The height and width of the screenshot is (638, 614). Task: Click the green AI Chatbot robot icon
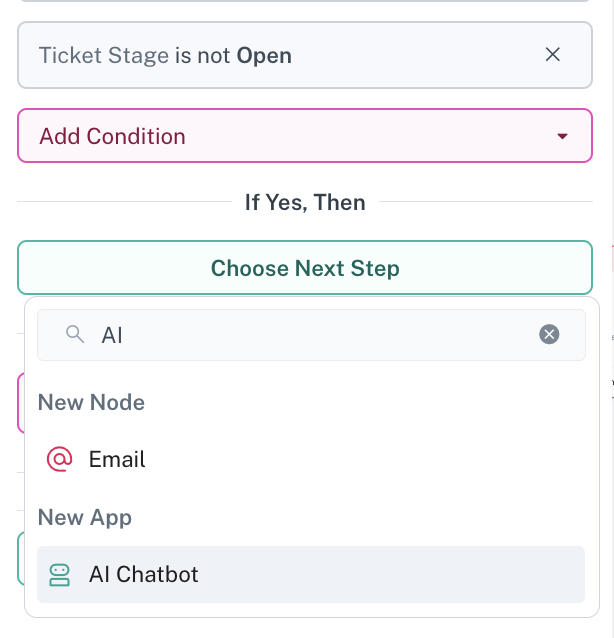pyautogui.click(x=60, y=574)
